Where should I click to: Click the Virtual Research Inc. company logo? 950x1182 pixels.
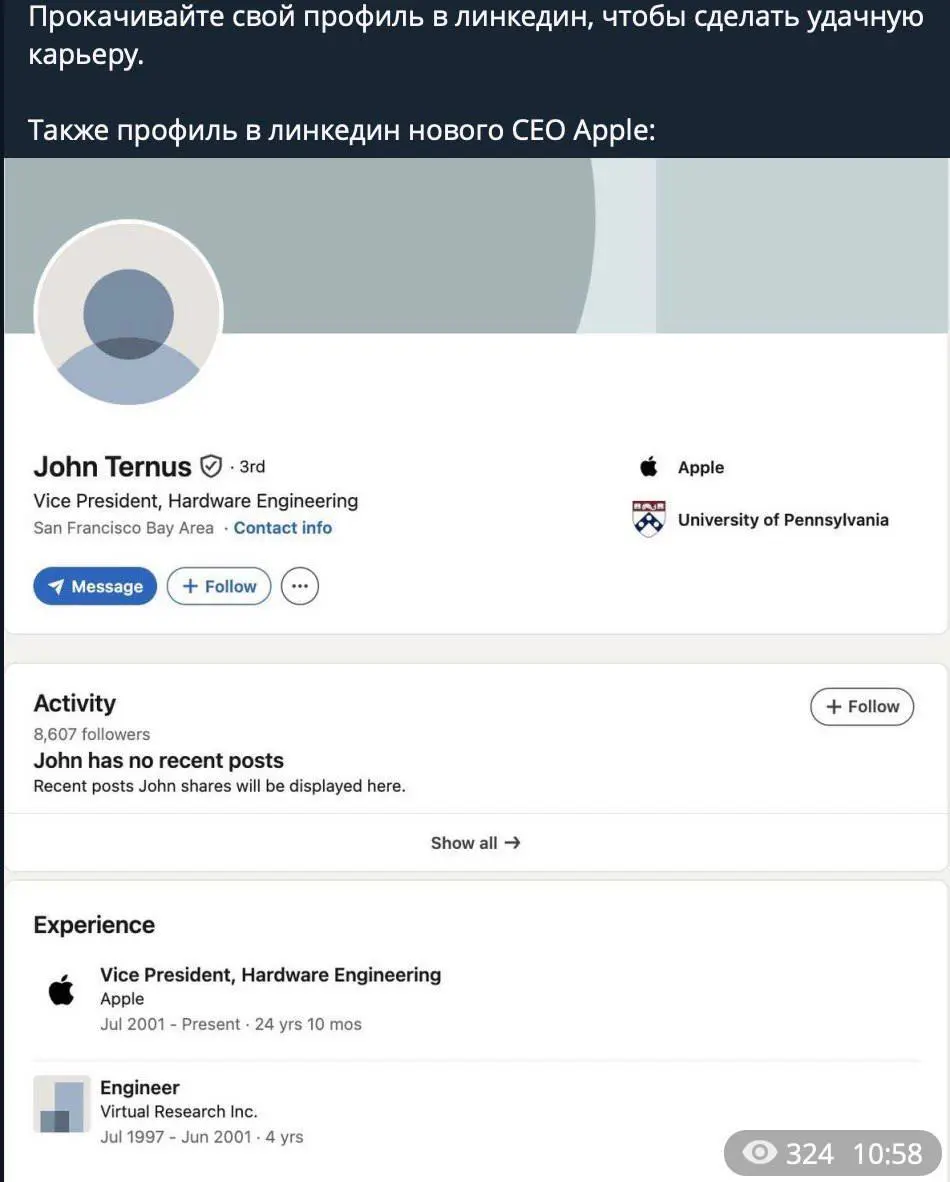pos(62,1104)
